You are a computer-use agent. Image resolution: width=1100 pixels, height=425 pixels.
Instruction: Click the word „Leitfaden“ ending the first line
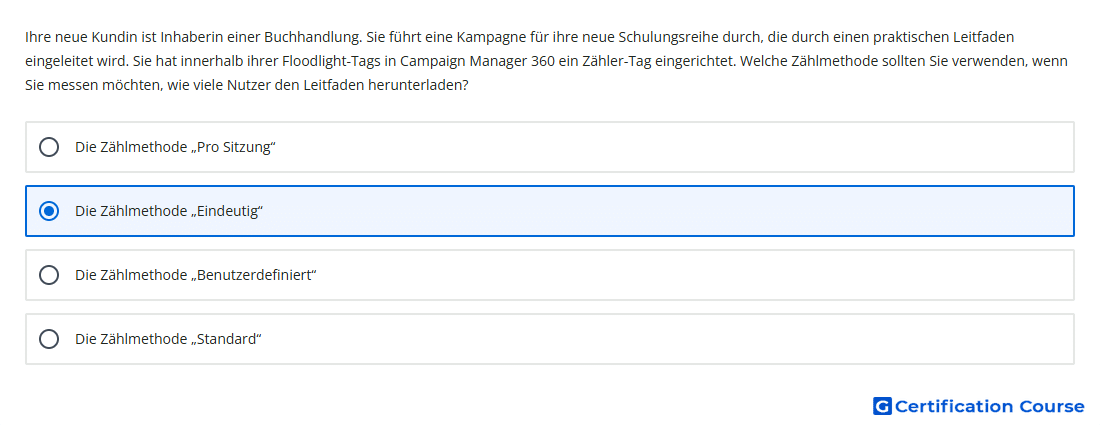click(x=986, y=36)
